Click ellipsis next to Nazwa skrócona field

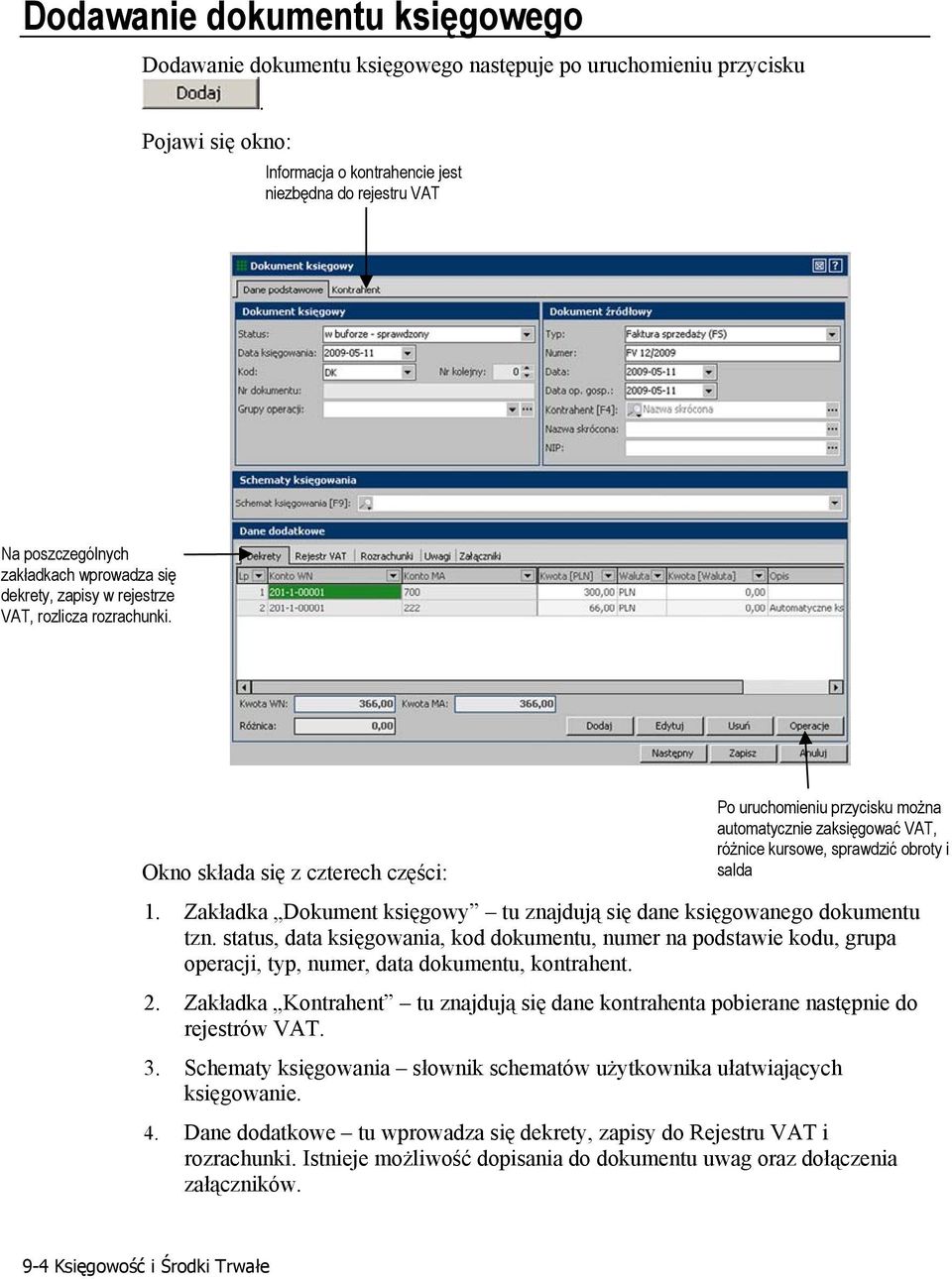pyautogui.click(x=833, y=429)
